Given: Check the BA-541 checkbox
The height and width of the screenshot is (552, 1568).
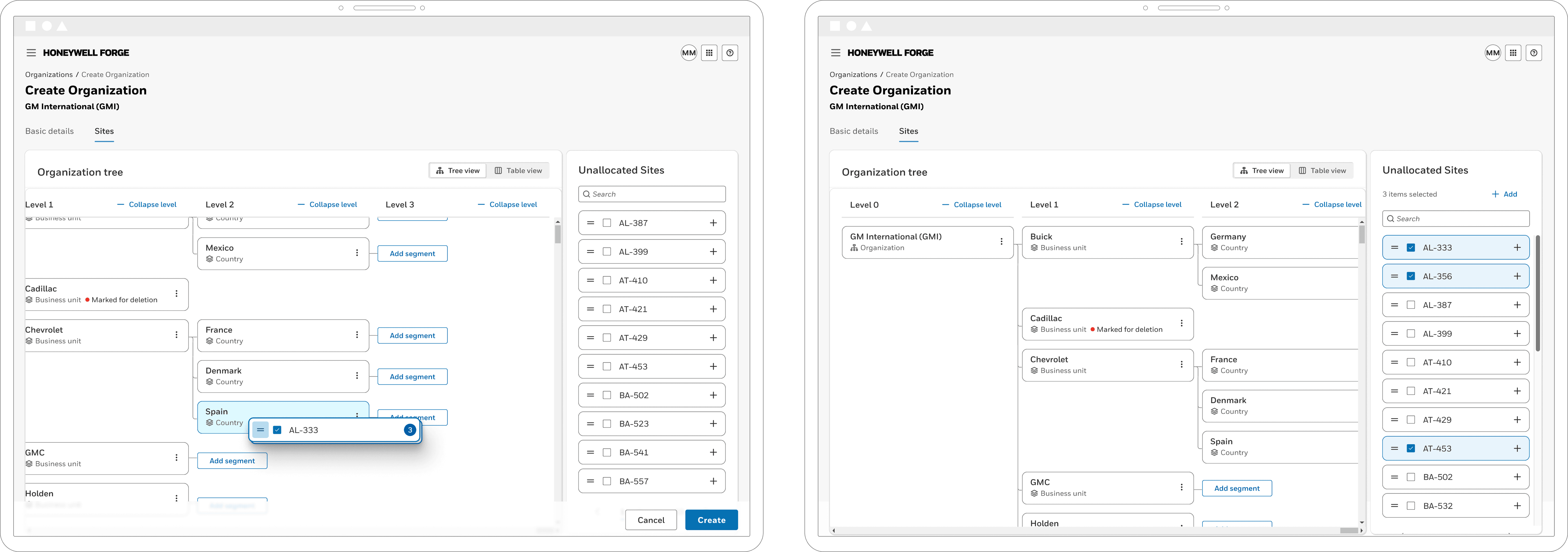Looking at the screenshot, I should tap(607, 453).
